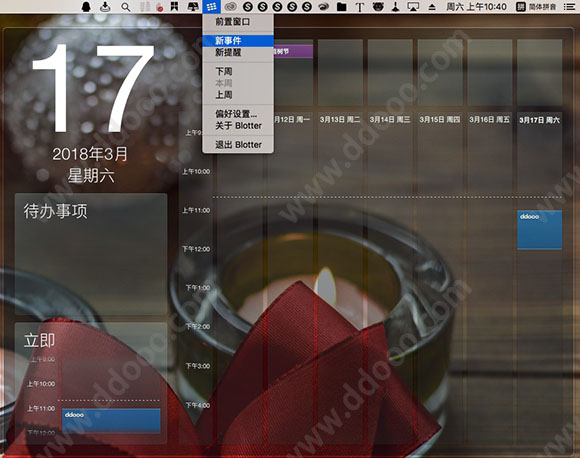Go to 上周 from the menu
Image resolution: width=580 pixels, height=458 pixels.
coord(238,95)
